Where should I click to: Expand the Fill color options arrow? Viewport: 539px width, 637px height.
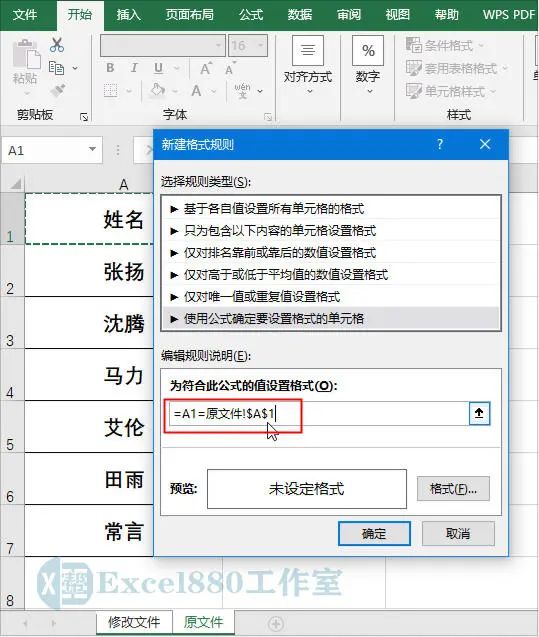pos(175,91)
